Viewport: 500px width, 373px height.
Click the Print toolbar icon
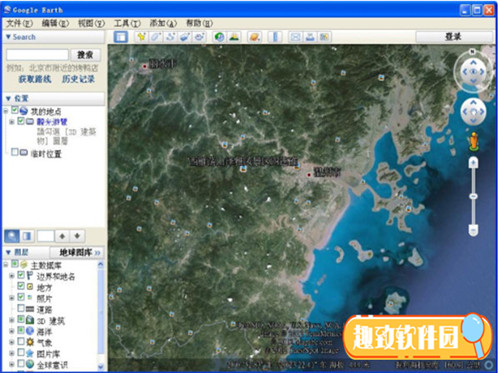tap(310, 37)
